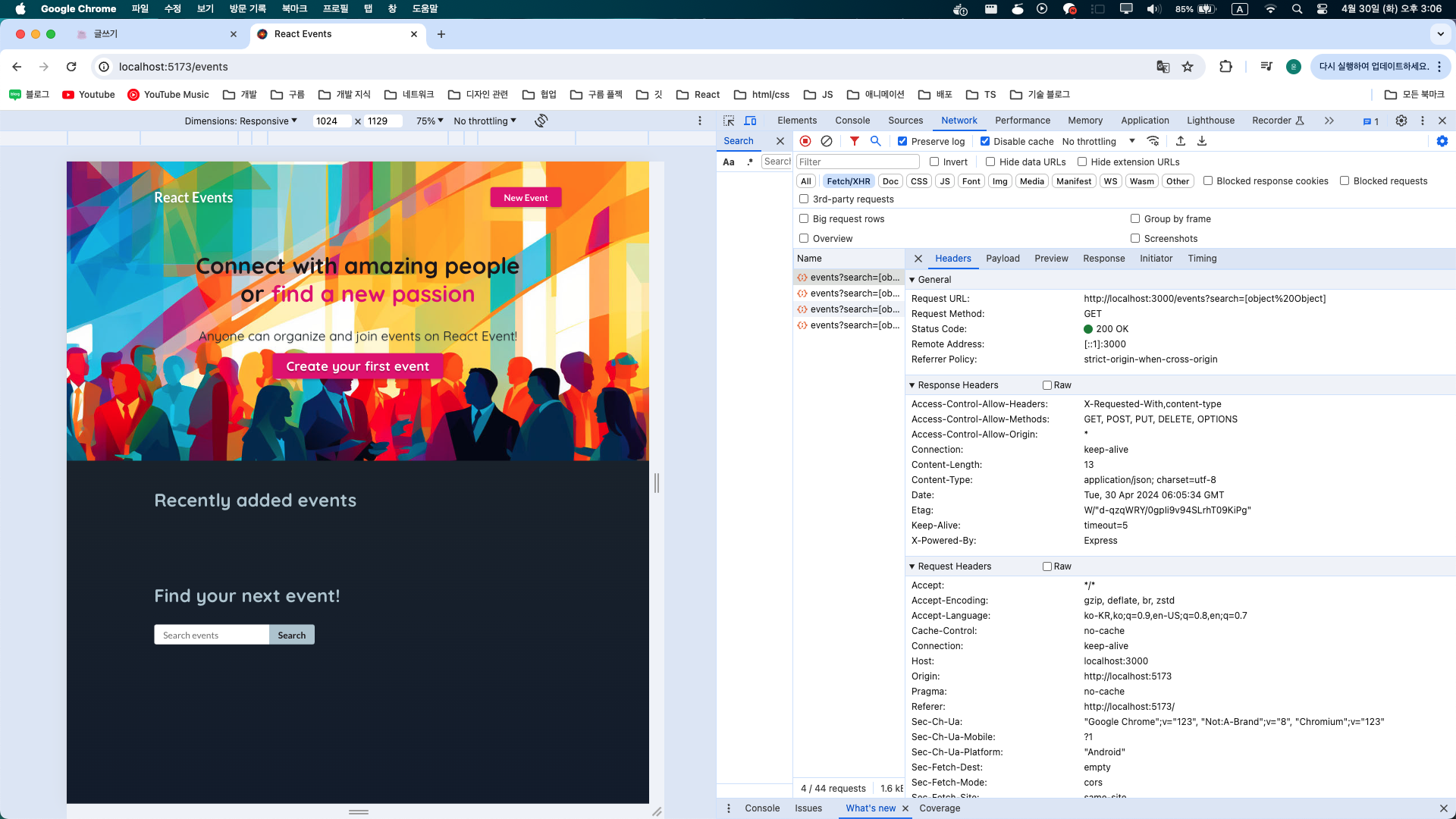Switch to the Console tab
1456x819 pixels.
(852, 121)
